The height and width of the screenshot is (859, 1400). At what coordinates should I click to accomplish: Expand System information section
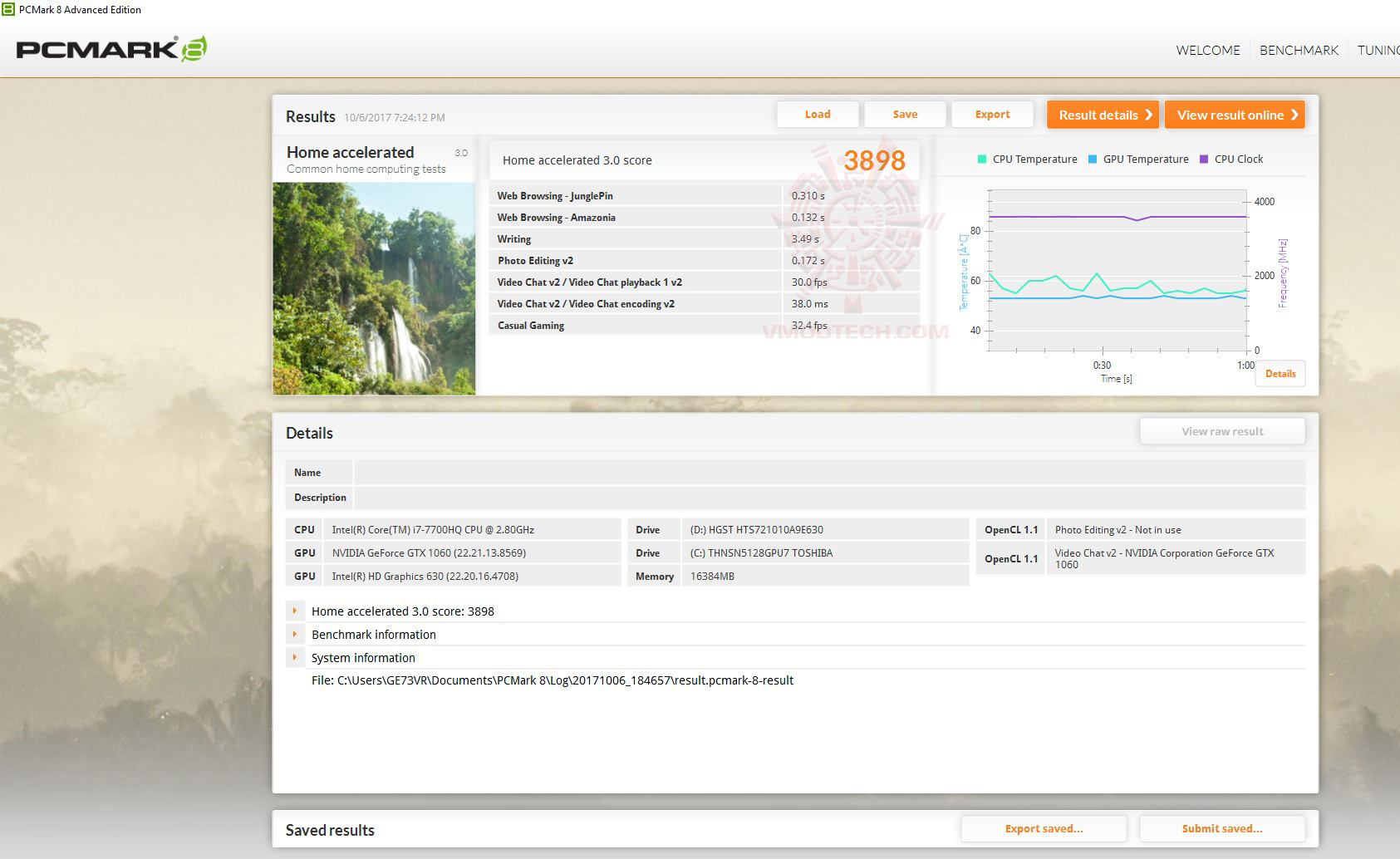click(294, 657)
